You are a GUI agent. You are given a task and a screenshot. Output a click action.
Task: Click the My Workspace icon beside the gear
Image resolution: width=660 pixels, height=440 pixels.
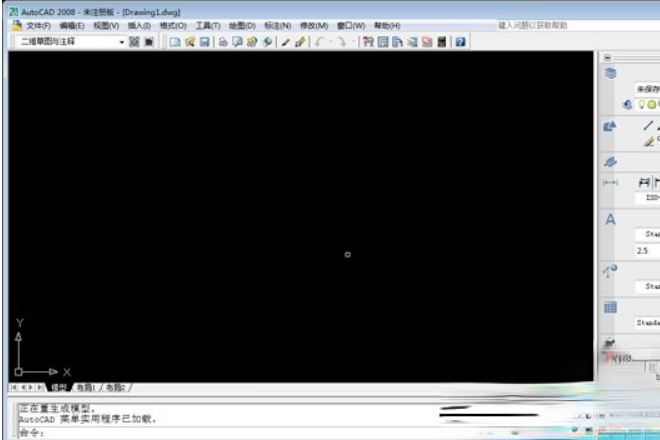[x=149, y=42]
